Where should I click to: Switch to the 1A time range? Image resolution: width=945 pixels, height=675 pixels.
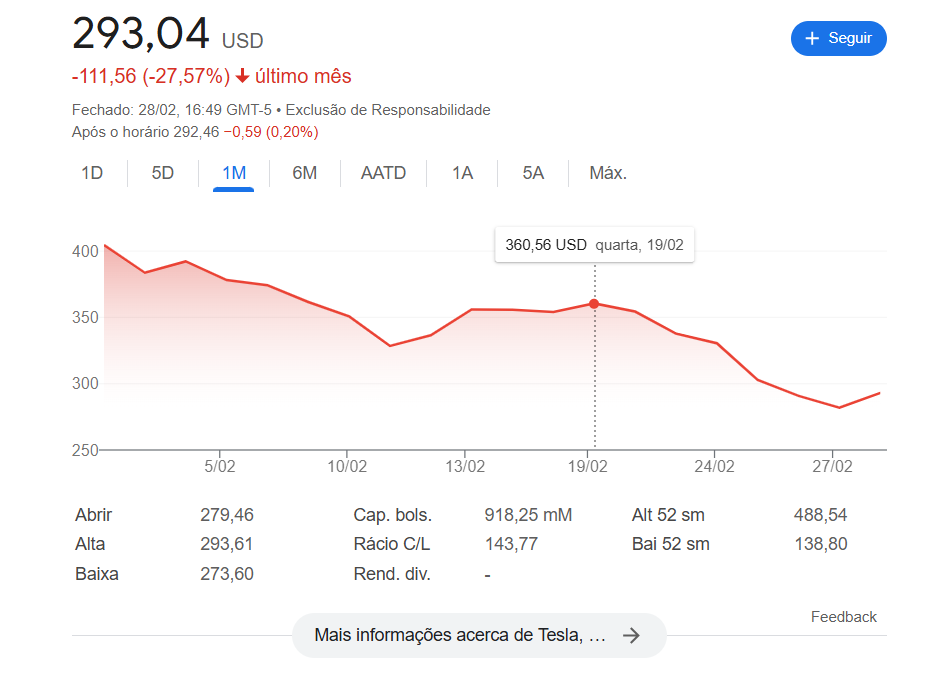[x=462, y=173]
